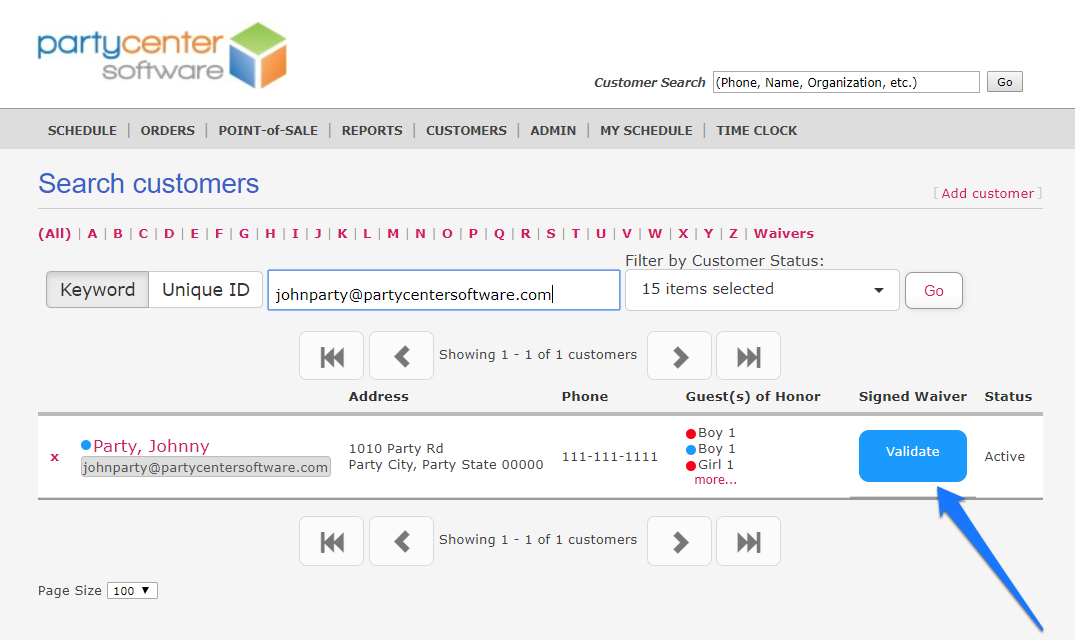The image size is (1075, 640).
Task: Click the address 1010 Party Rd
Action: click(396, 448)
